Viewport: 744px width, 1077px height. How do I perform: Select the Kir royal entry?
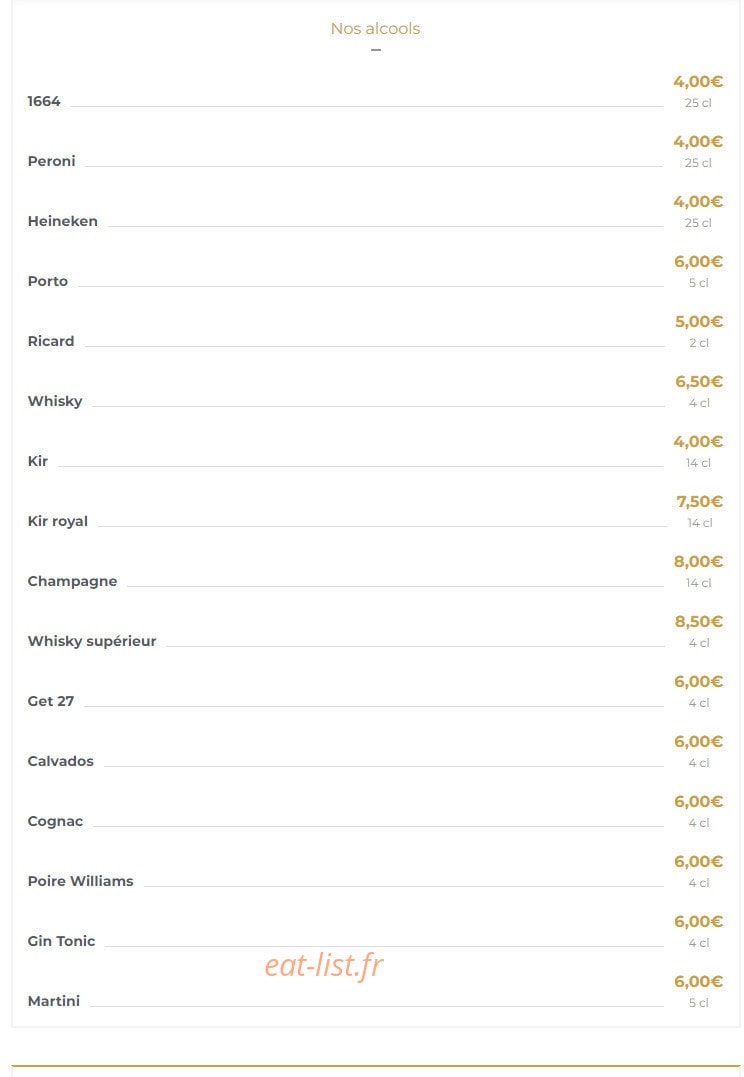tap(58, 521)
